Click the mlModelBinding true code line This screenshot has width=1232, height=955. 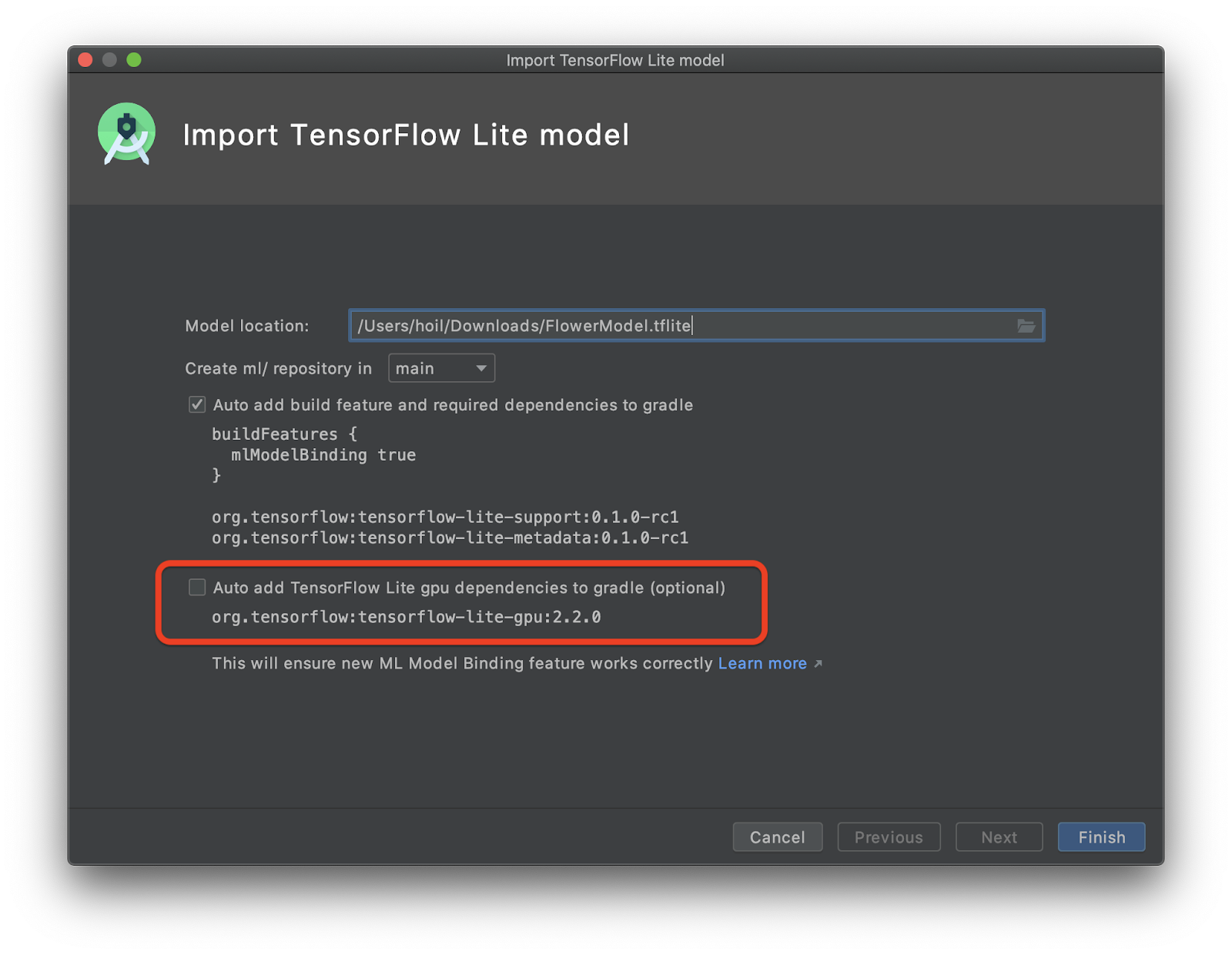point(323,455)
